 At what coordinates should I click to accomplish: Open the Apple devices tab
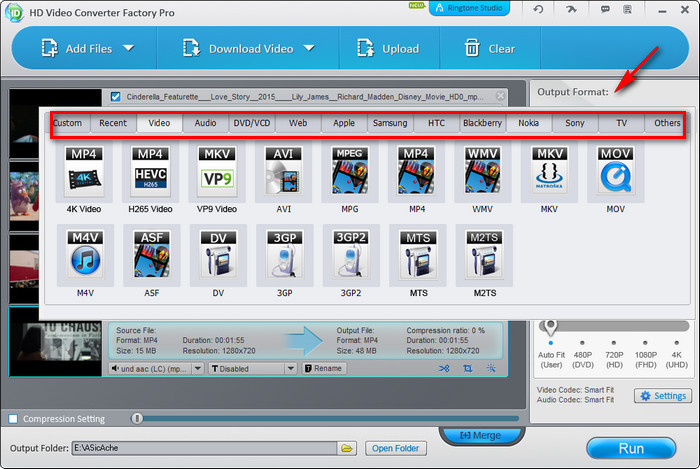click(344, 123)
